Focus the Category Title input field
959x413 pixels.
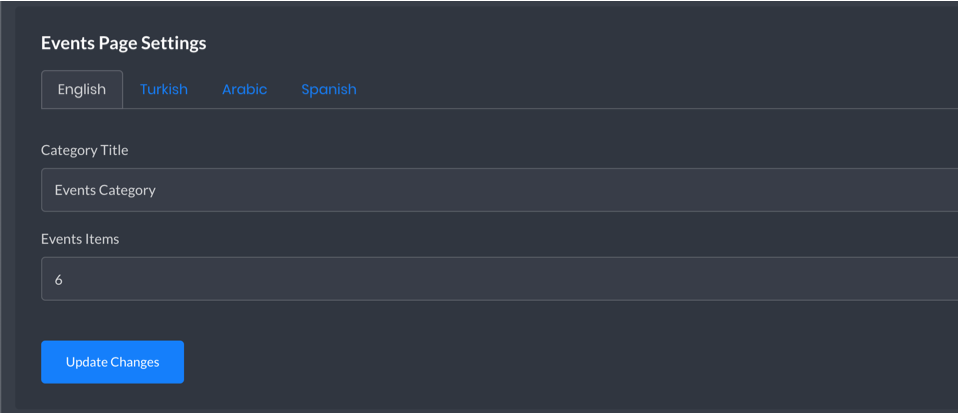[x=499, y=190]
